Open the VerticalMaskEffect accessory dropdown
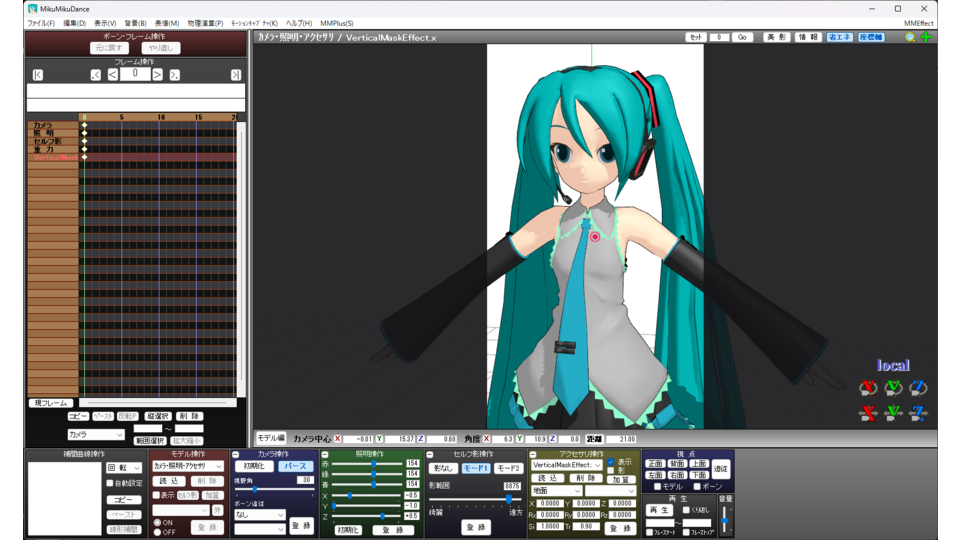The height and width of the screenshot is (540, 960). tap(567, 465)
